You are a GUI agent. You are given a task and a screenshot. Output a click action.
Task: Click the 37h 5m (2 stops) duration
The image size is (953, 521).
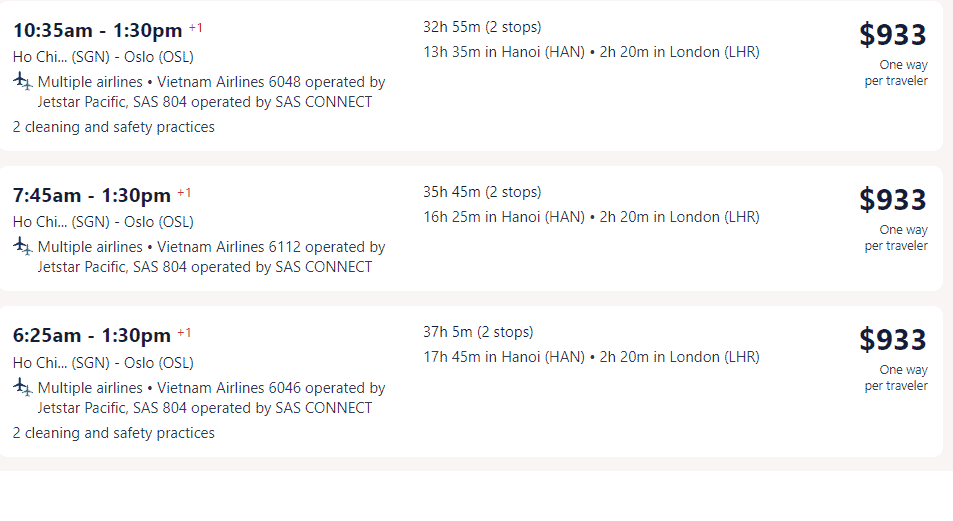pos(478,332)
